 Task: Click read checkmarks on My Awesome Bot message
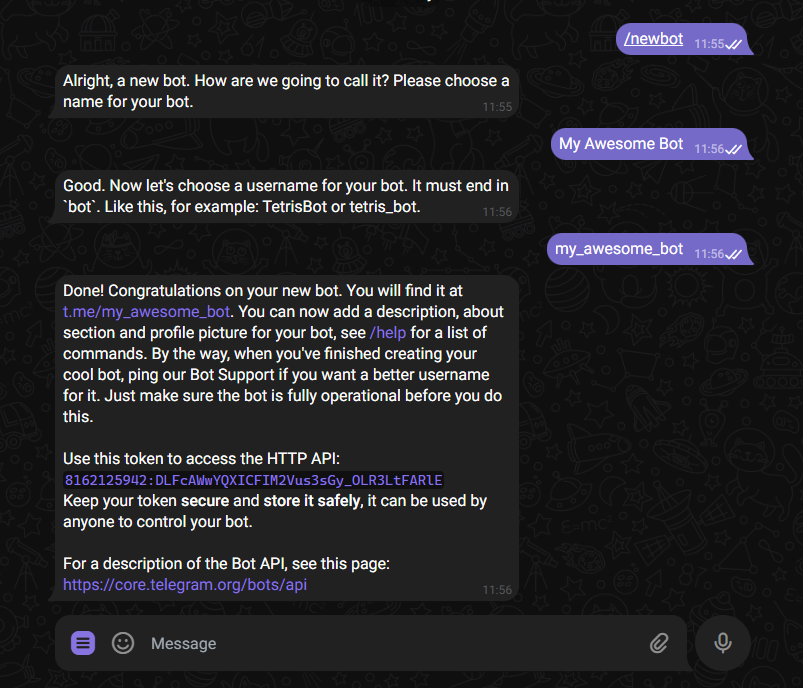pos(733,150)
